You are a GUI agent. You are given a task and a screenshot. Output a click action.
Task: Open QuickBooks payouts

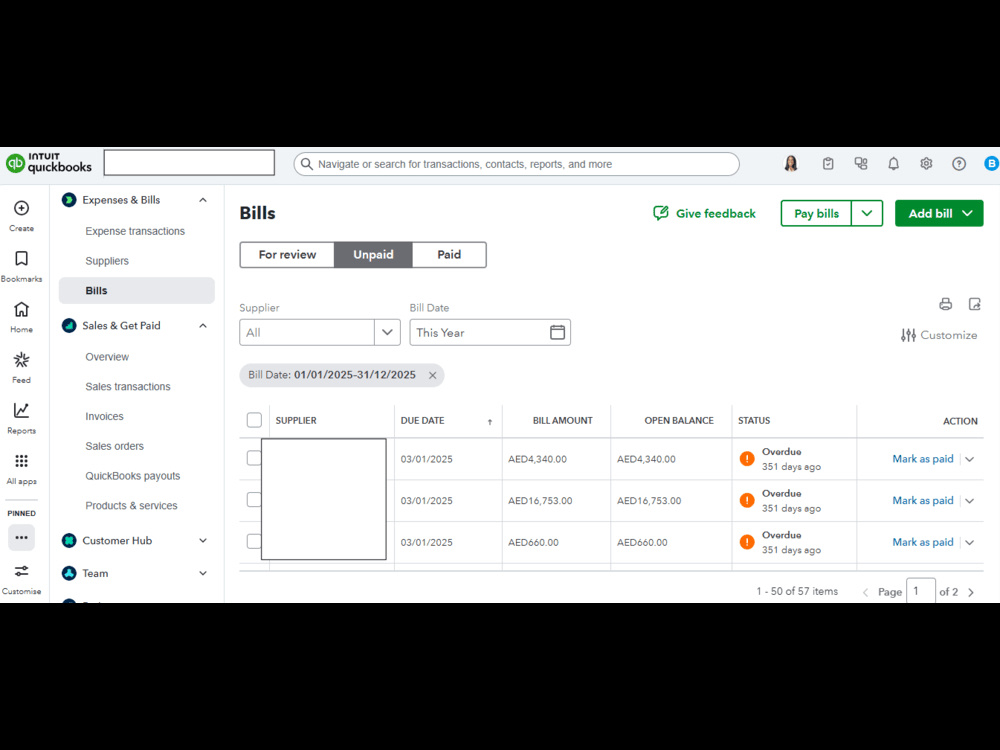133,476
